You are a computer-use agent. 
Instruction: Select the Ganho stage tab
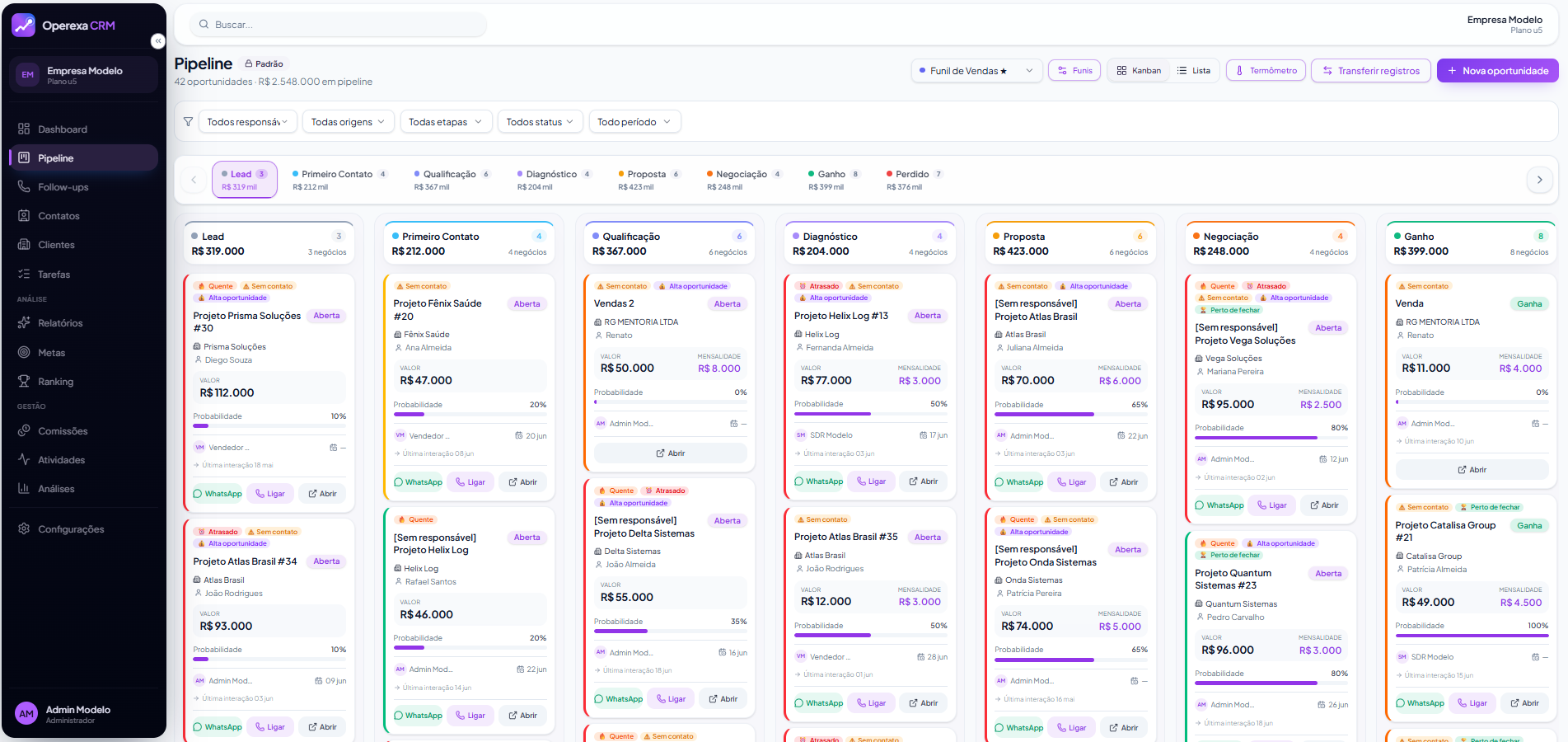click(834, 180)
